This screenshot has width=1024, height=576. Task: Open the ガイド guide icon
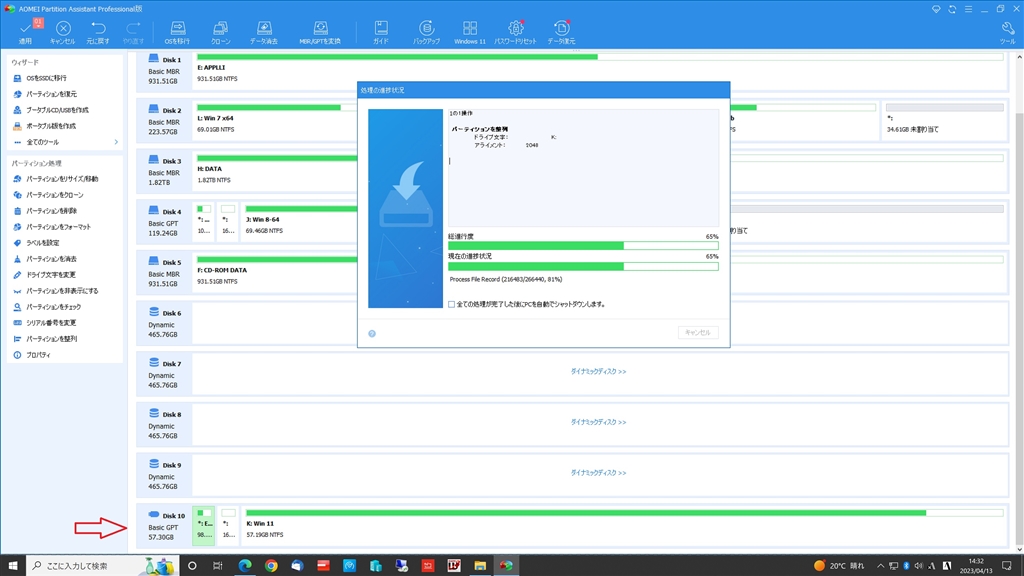(381, 32)
